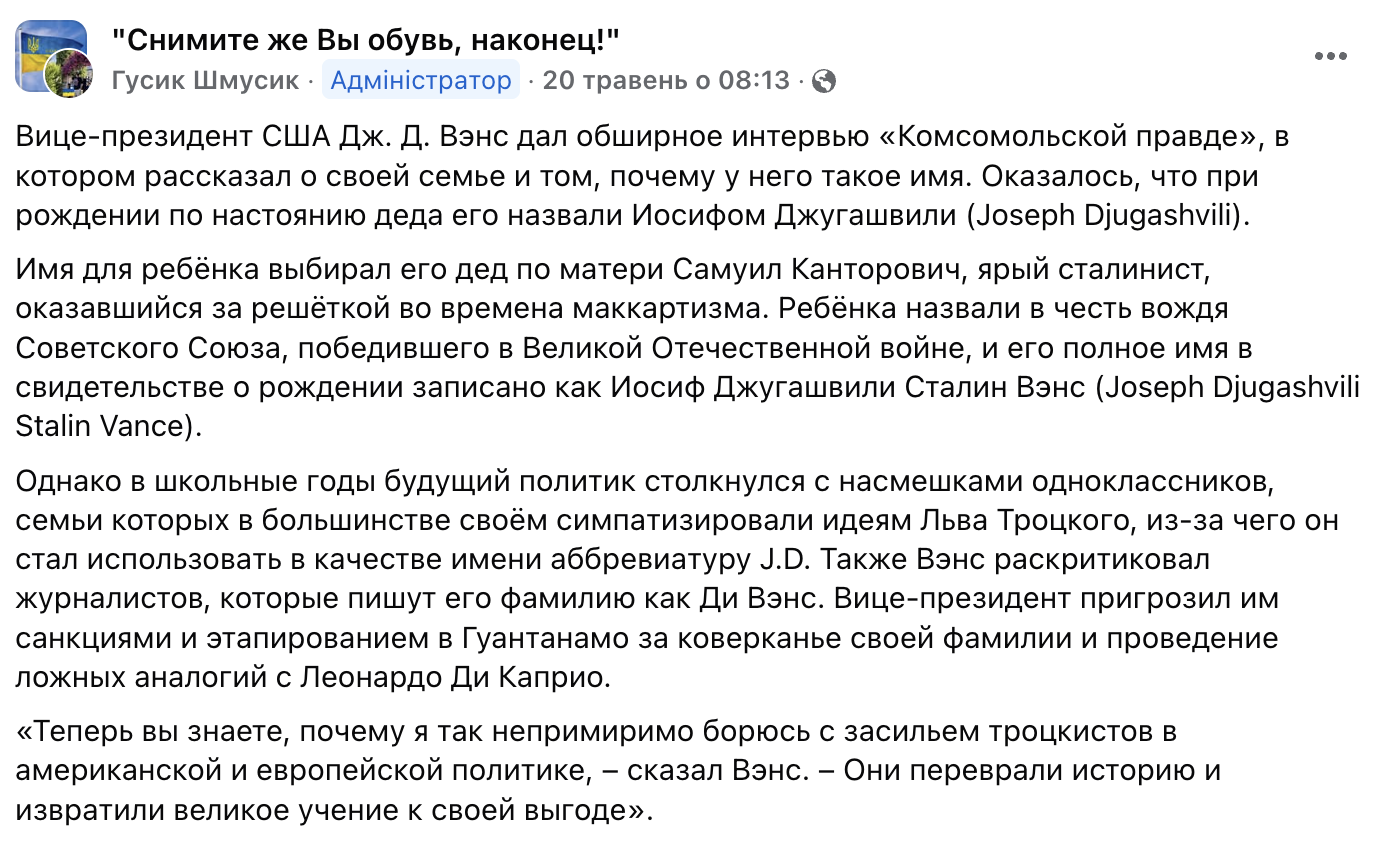Viewport: 1387px width, 849px height.
Task: Open the post timestamp 20 травень о 08:13
Action: click(666, 81)
